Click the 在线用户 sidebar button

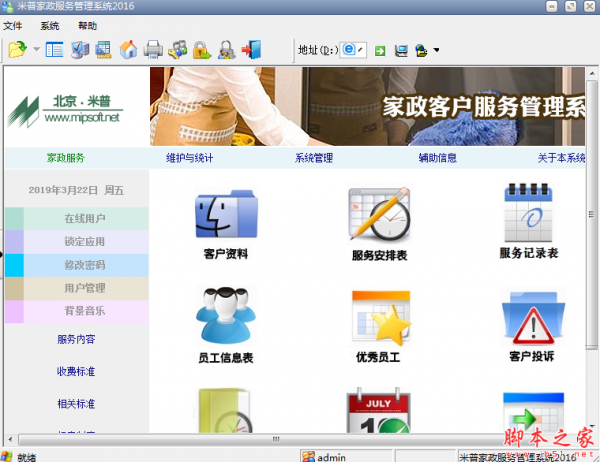[77, 219]
